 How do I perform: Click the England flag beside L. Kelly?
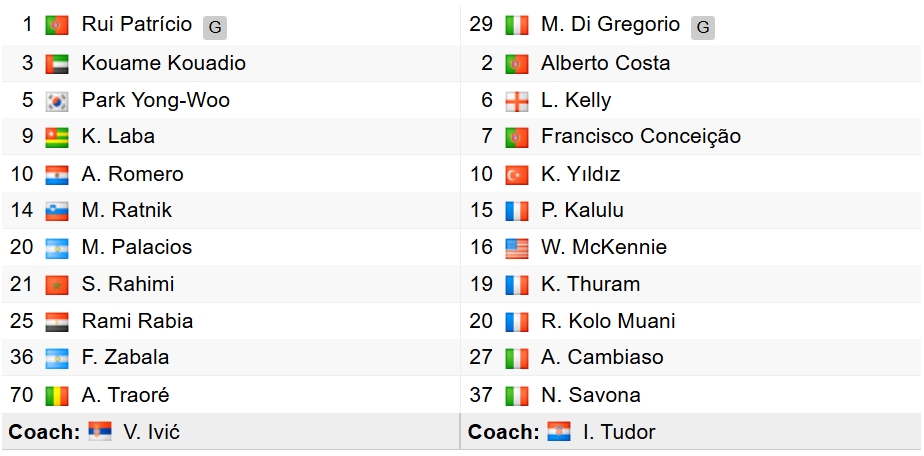(517, 101)
